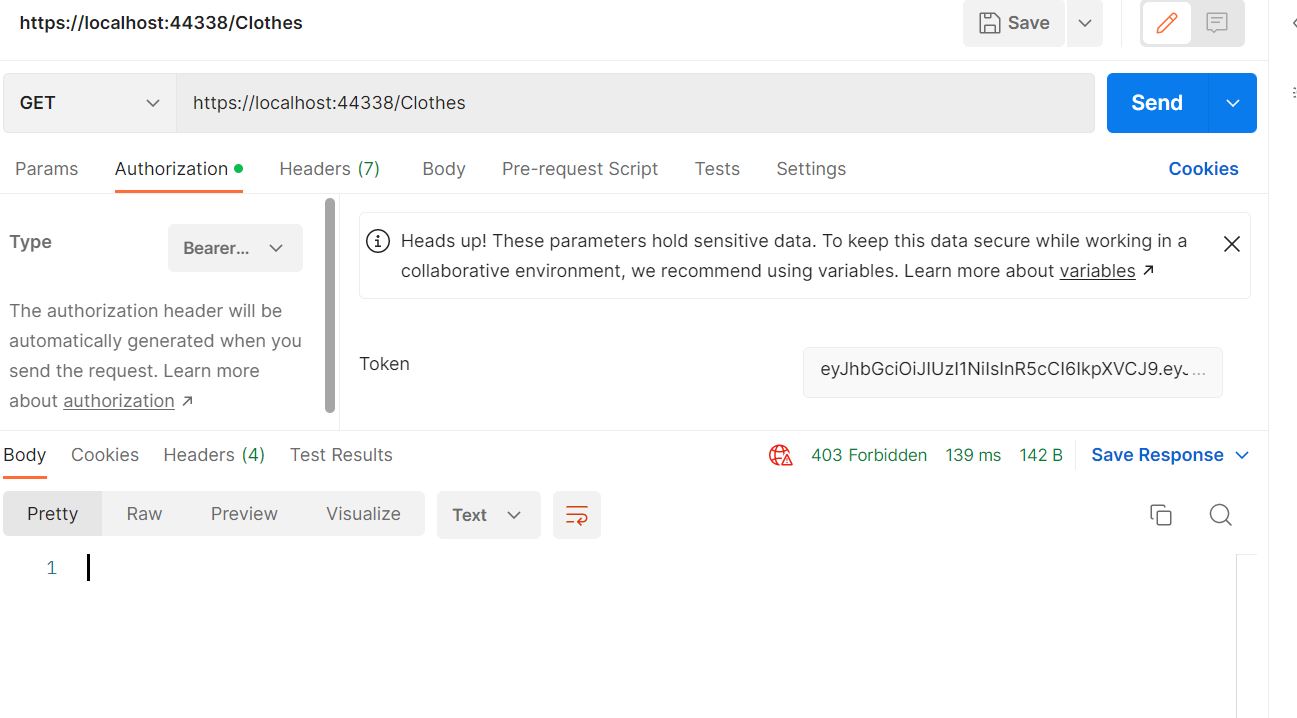
Task: Open the Text response format dropdown
Action: pos(488,514)
